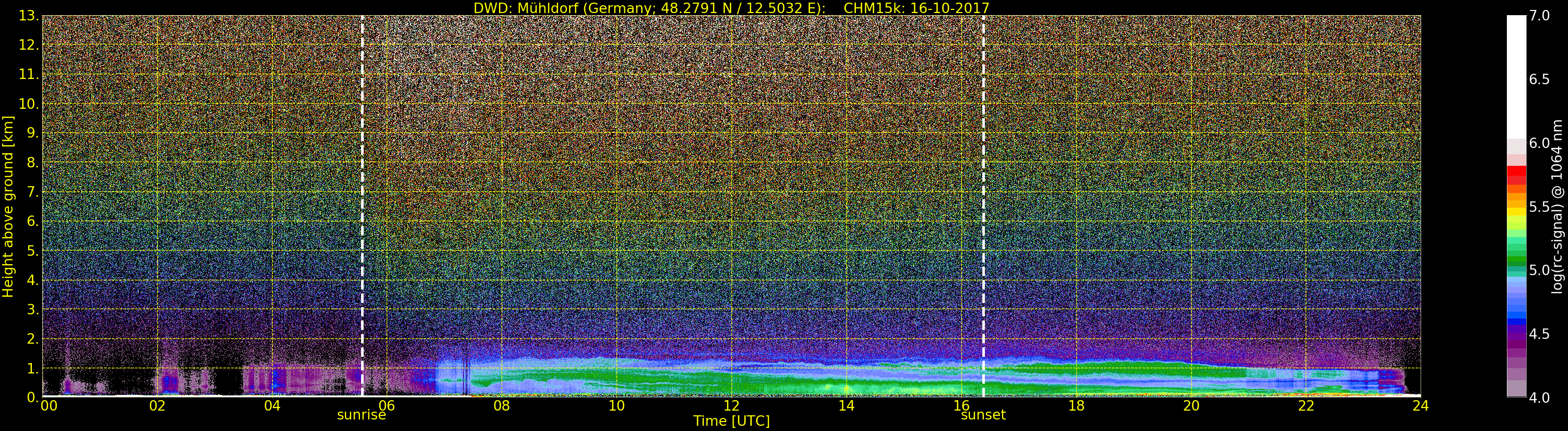Image resolution: width=1568 pixels, height=431 pixels.
Task: Click the '7.0' colorbar value
Action: coord(1539,16)
